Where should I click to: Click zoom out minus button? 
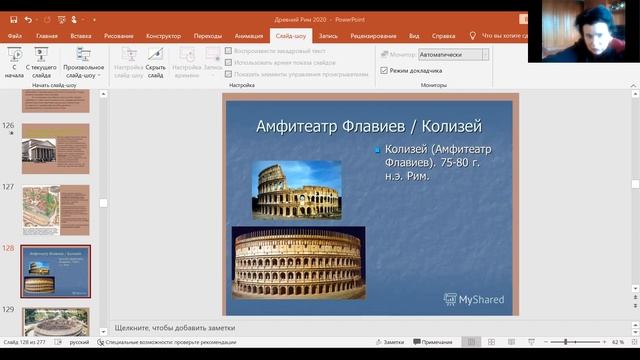tap(546, 342)
